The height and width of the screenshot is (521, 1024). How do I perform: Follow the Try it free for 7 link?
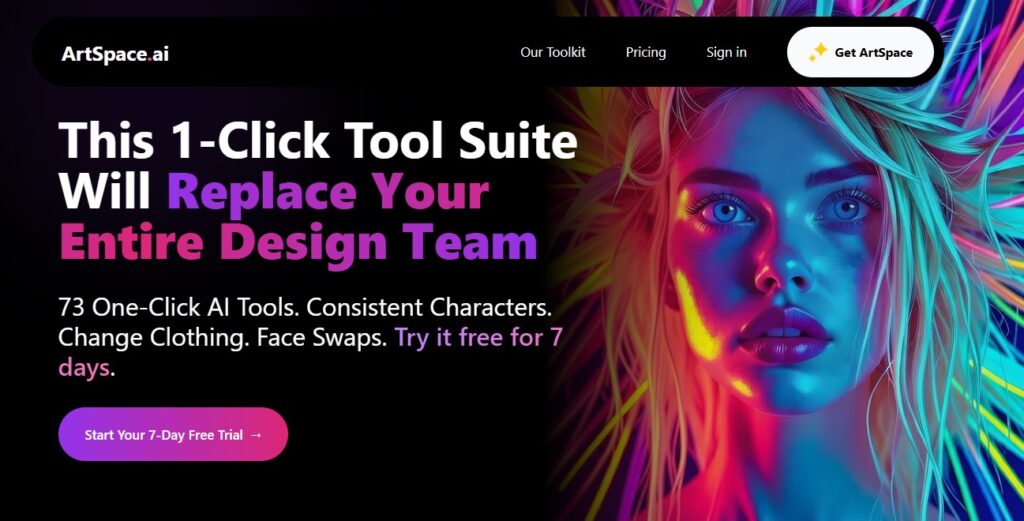(479, 338)
